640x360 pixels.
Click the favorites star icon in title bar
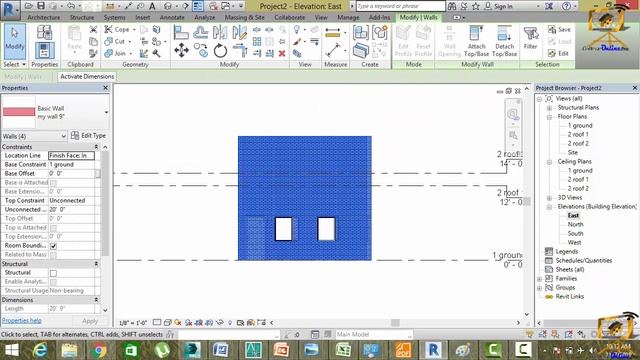coord(476,6)
